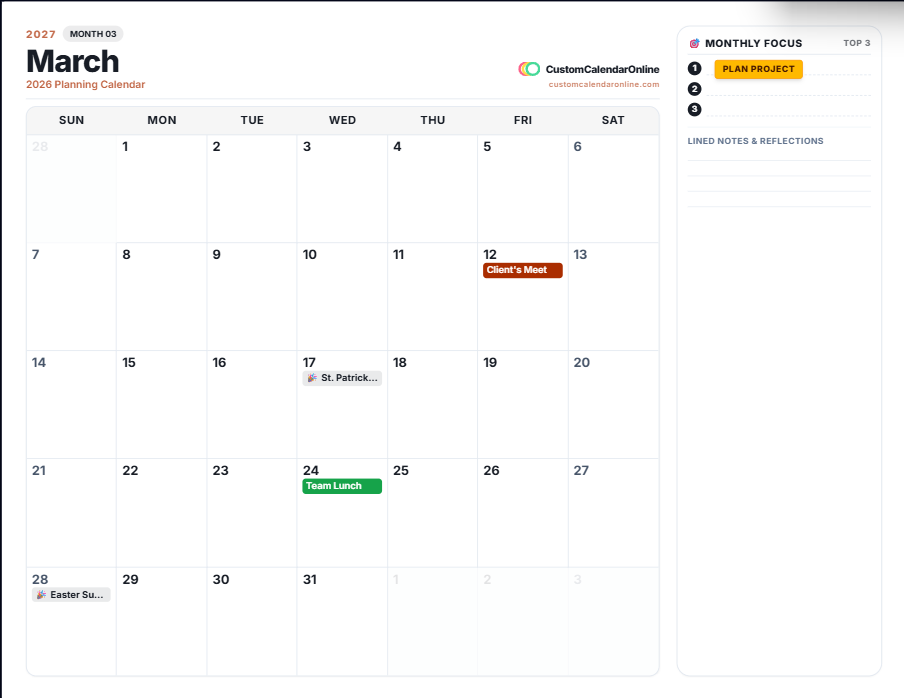Select focus item number 1 bullet
This screenshot has width=904, height=698.
694,69
